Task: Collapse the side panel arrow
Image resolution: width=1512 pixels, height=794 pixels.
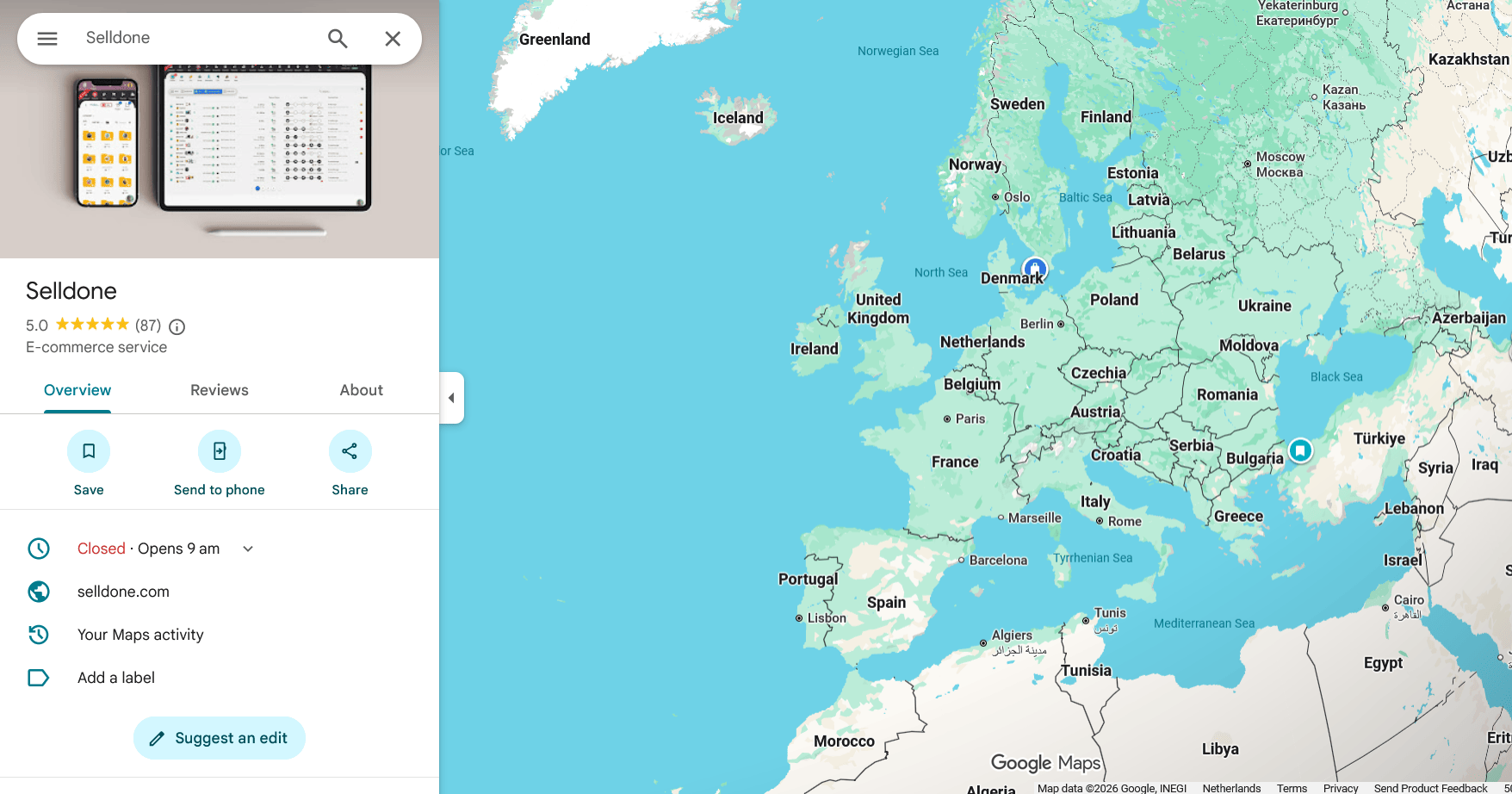Action: tap(451, 398)
